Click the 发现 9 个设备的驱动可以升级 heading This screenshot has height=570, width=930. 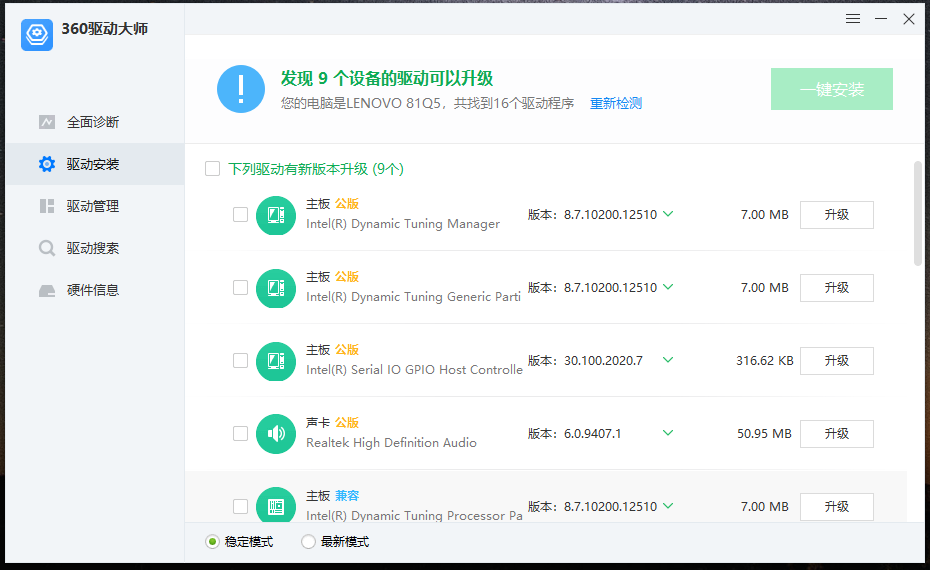pos(387,78)
